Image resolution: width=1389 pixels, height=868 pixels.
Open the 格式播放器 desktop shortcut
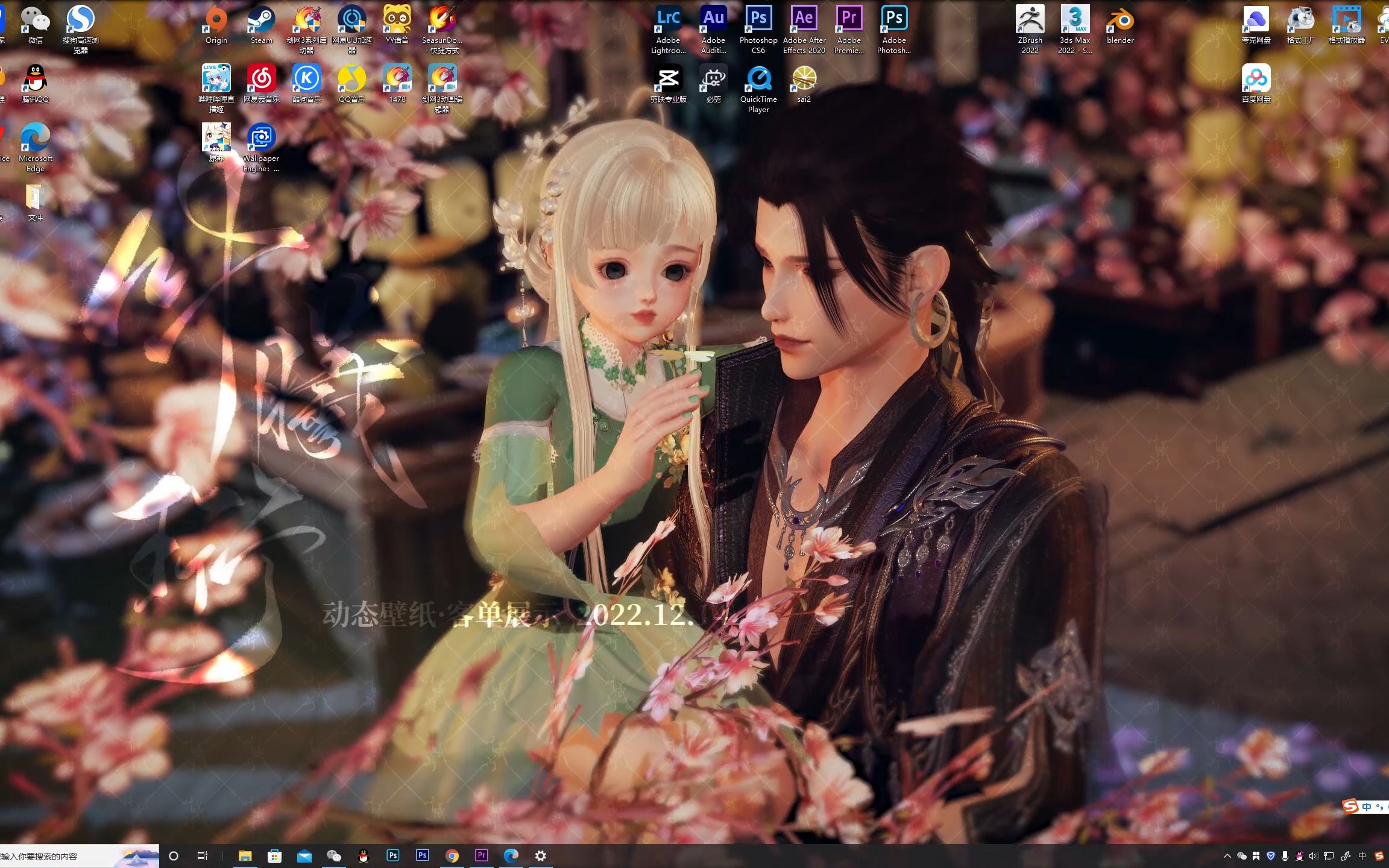pyautogui.click(x=1346, y=25)
